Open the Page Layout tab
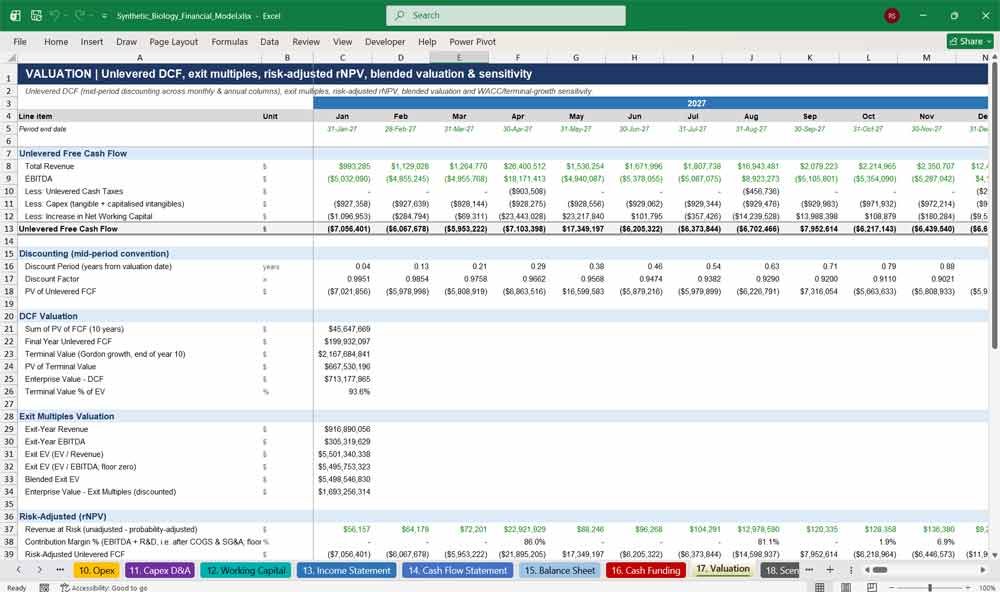This screenshot has height=592, width=1000. (173, 41)
